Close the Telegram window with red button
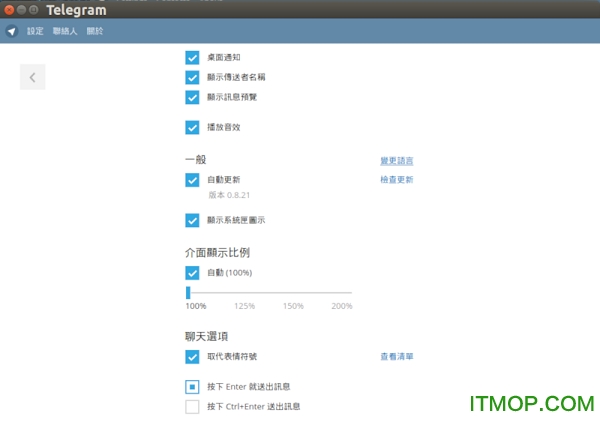The height and width of the screenshot is (429, 600). point(9,10)
